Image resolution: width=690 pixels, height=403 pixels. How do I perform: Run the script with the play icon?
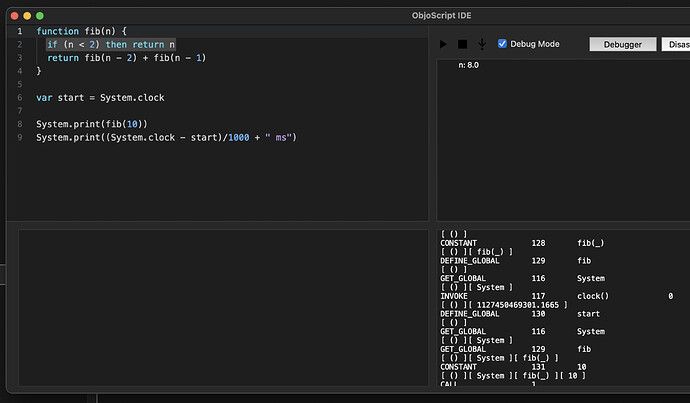pyautogui.click(x=443, y=44)
